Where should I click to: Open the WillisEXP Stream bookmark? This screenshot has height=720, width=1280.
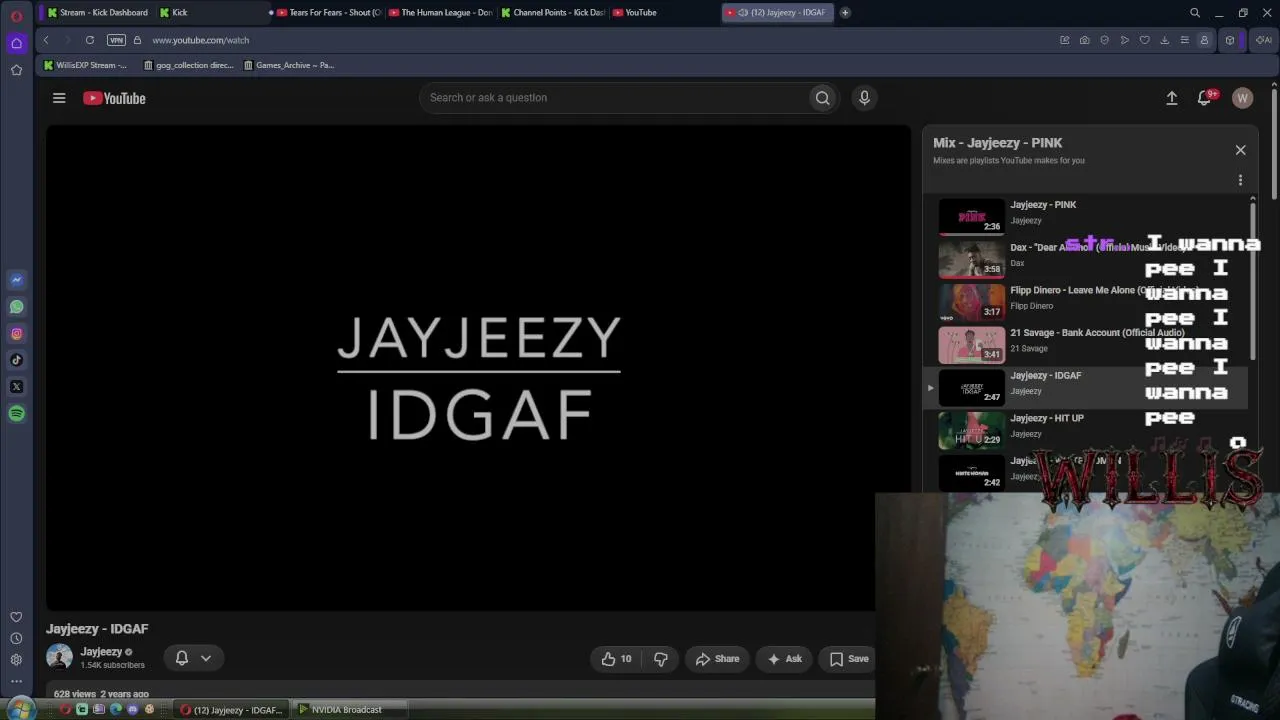pos(85,65)
